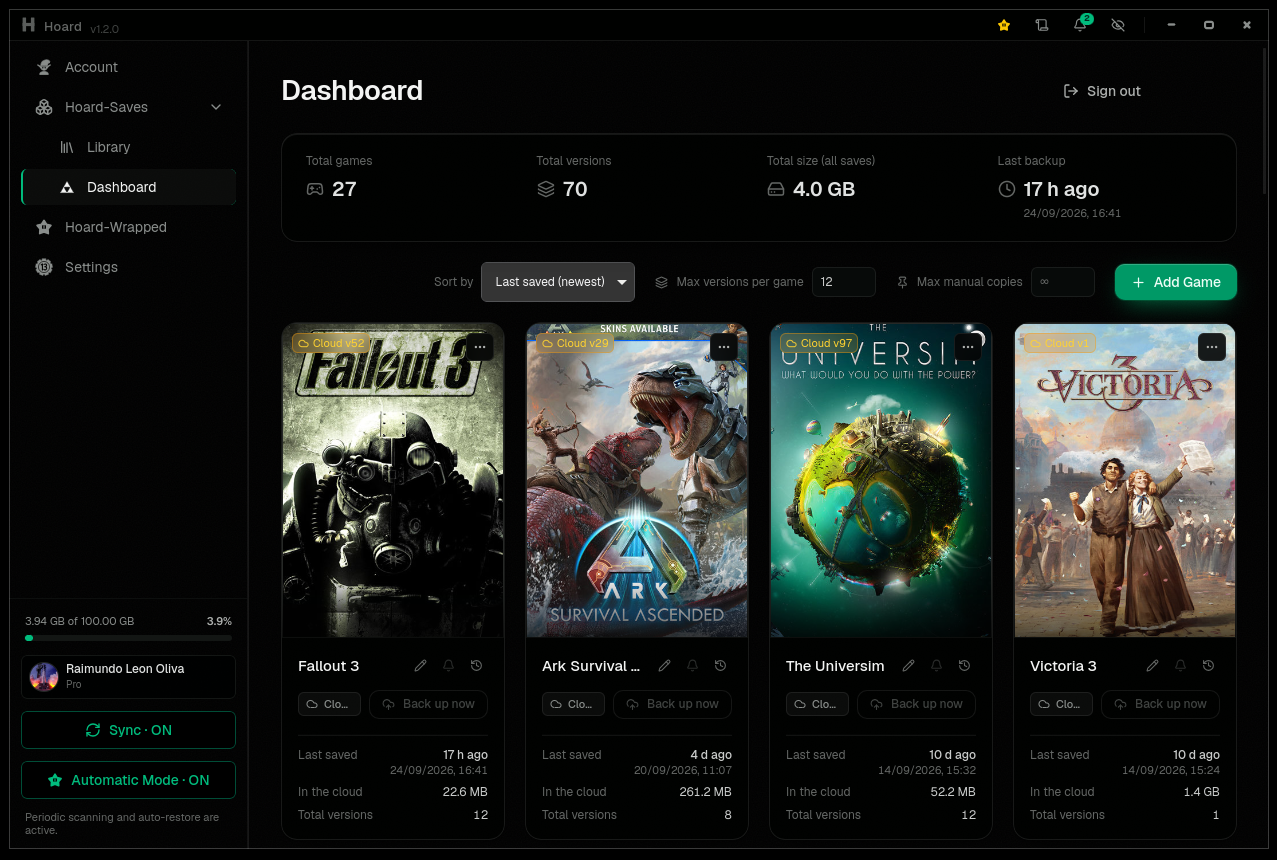The height and width of the screenshot is (860, 1277).
Task: Open version history icon for Ark Survival
Action: pyautogui.click(x=720, y=666)
